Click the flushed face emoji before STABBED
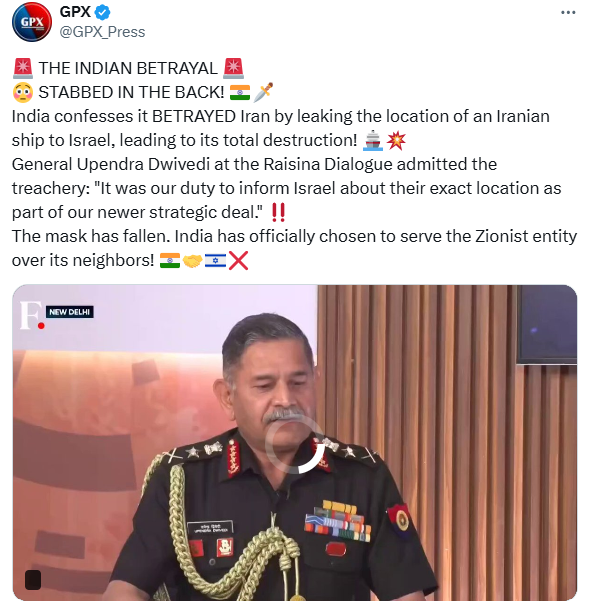This screenshot has width=592, height=601. (x=23, y=92)
